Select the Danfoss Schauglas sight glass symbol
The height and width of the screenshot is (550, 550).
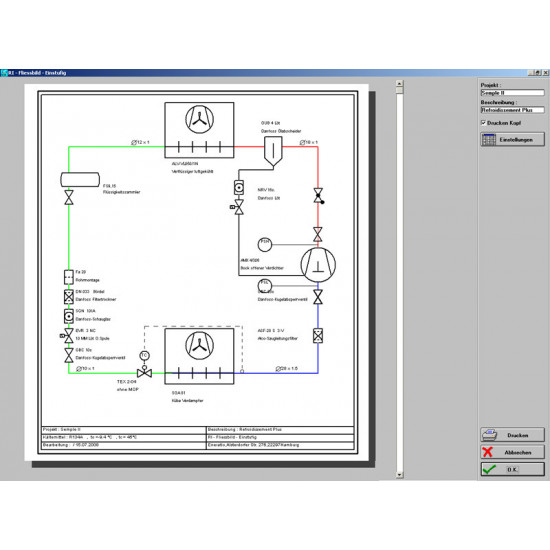[69, 316]
